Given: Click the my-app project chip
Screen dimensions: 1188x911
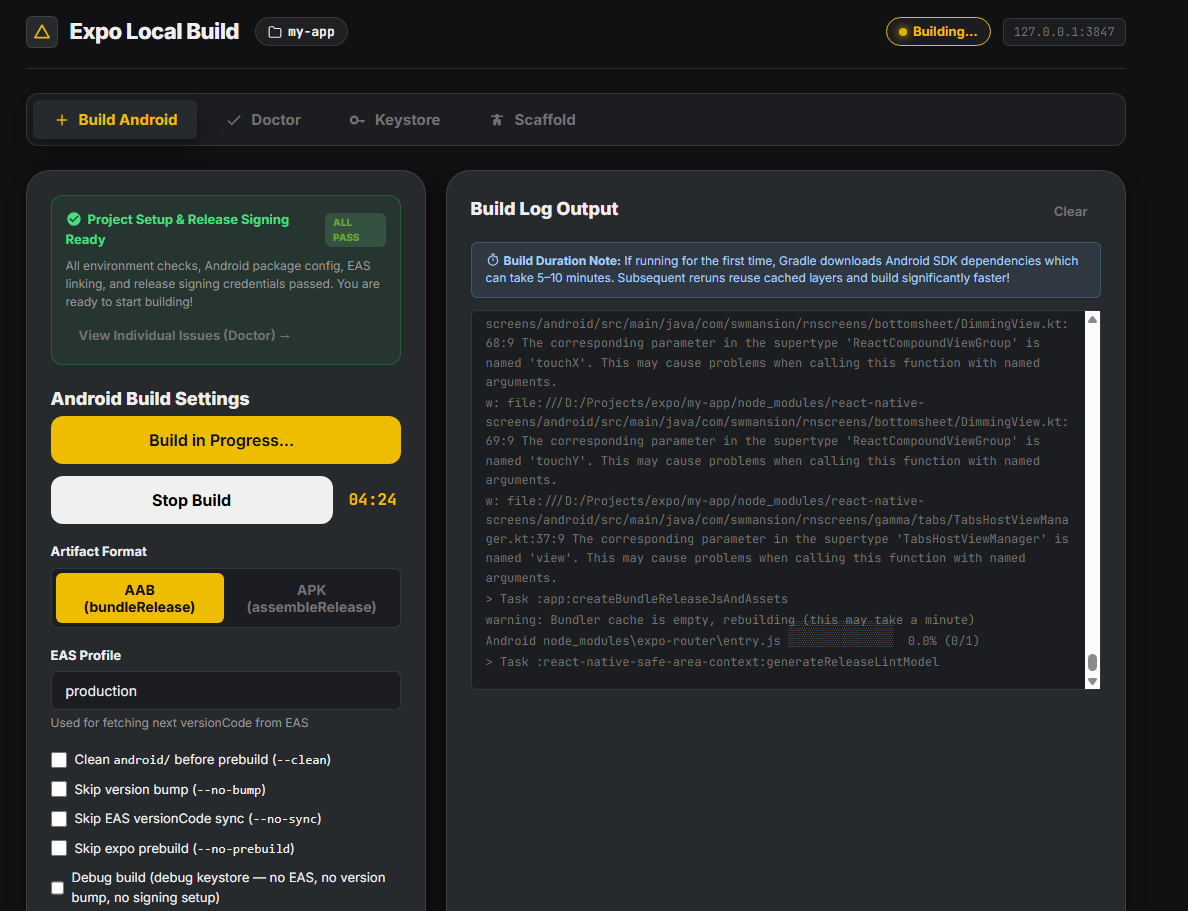Looking at the screenshot, I should tap(302, 32).
